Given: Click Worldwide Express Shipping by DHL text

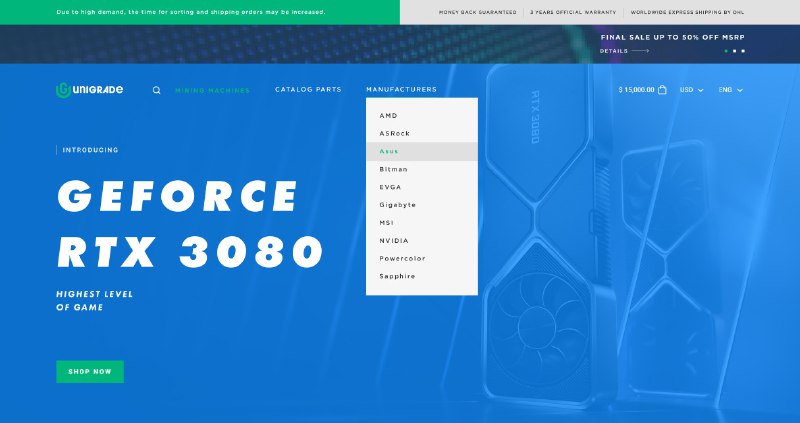Looking at the screenshot, I should pos(687,12).
